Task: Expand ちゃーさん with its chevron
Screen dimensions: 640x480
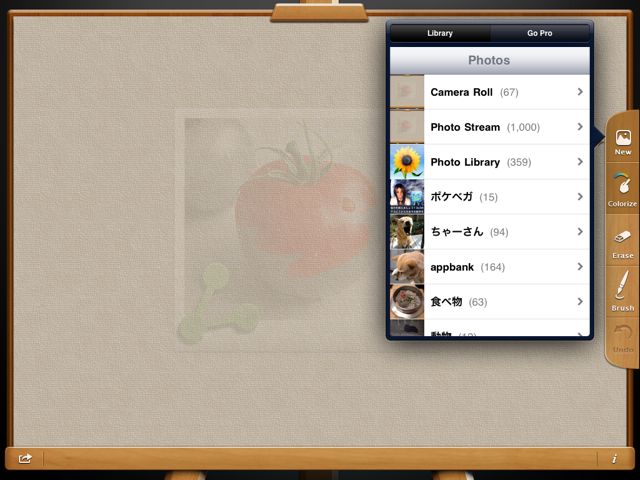Action: click(580, 232)
